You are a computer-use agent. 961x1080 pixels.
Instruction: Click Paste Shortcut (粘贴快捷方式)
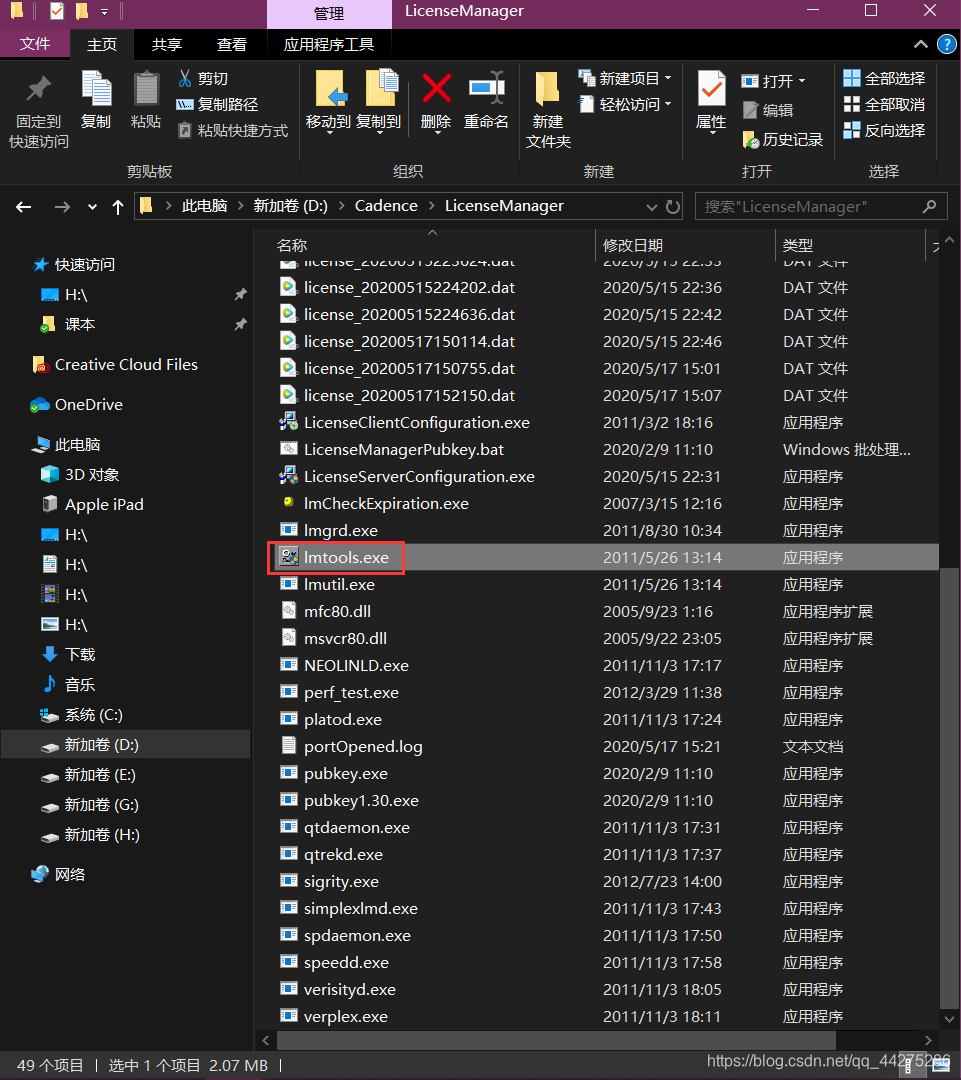pos(233,130)
